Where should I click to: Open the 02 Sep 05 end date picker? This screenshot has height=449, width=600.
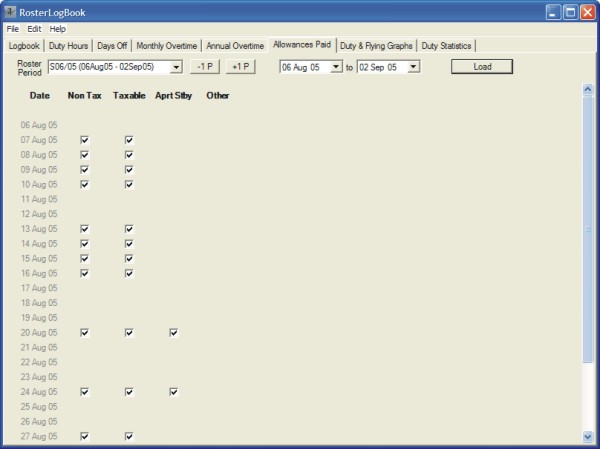pos(413,67)
